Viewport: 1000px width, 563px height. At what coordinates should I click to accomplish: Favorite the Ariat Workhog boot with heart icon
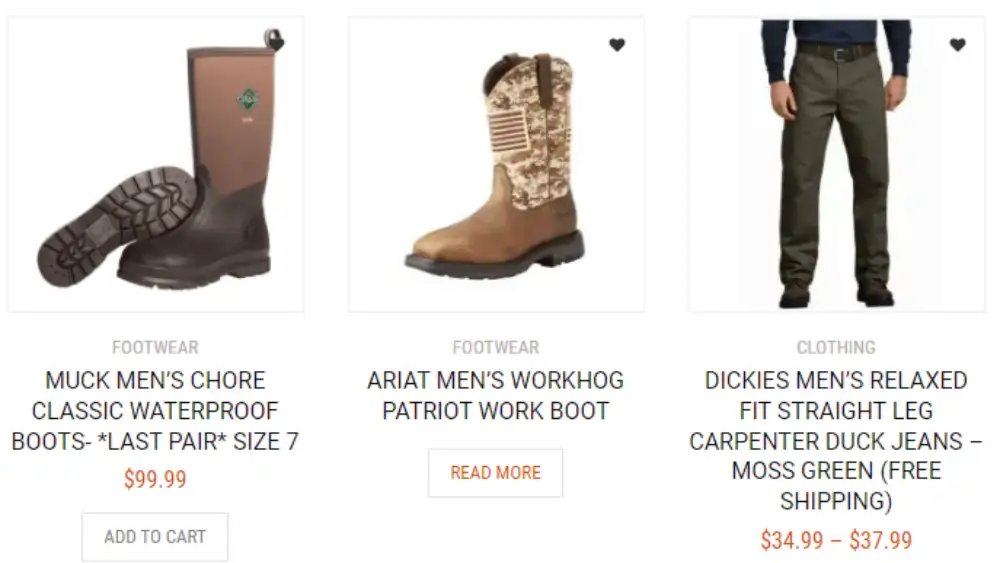tap(617, 45)
